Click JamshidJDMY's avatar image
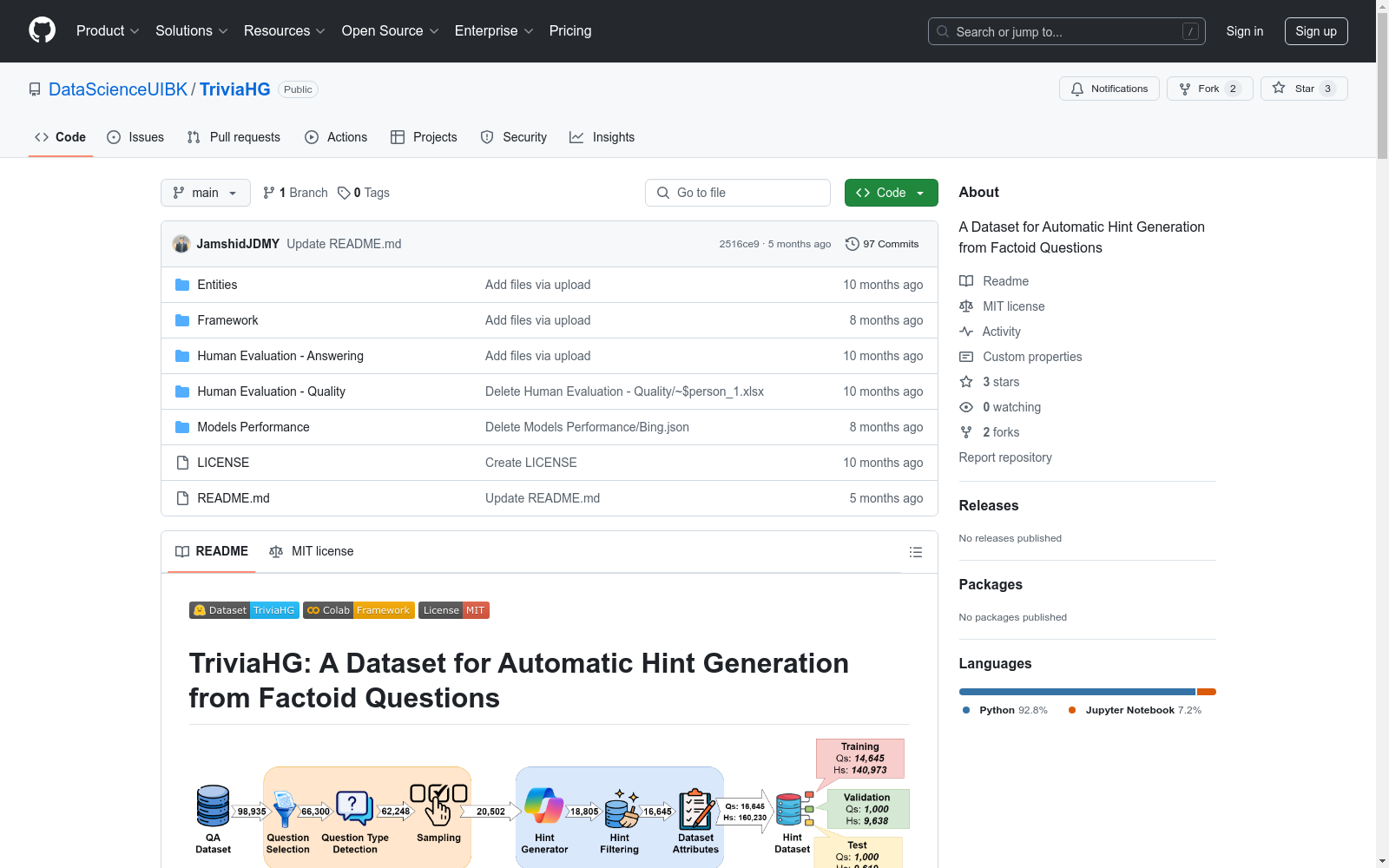This screenshot has width=1389, height=868. (x=181, y=244)
